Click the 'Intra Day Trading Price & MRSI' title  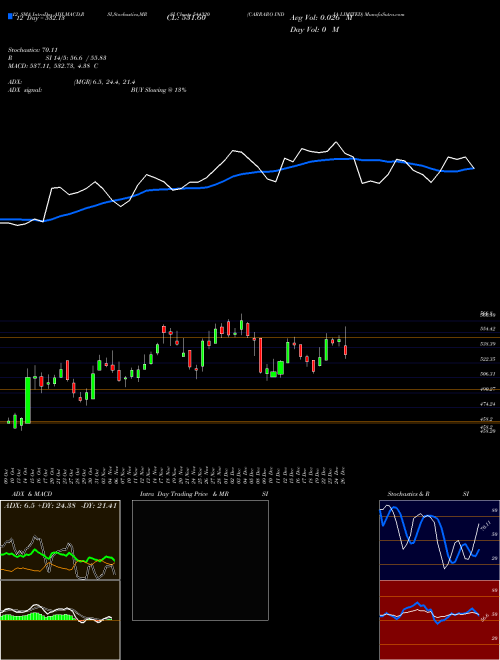204,494
